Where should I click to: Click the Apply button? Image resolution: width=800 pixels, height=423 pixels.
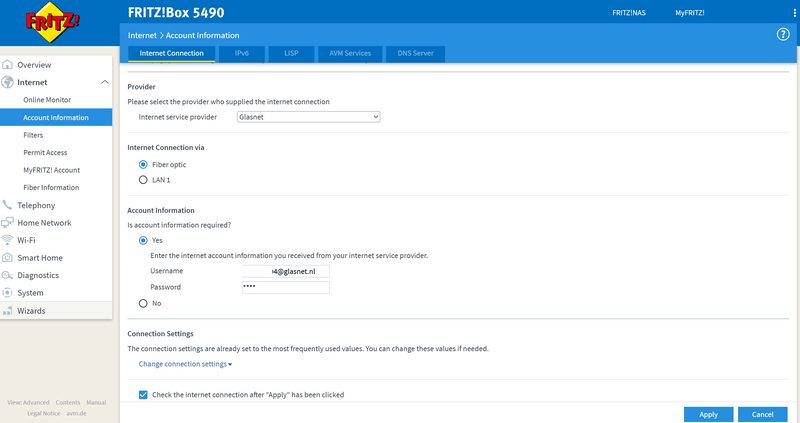(x=708, y=414)
